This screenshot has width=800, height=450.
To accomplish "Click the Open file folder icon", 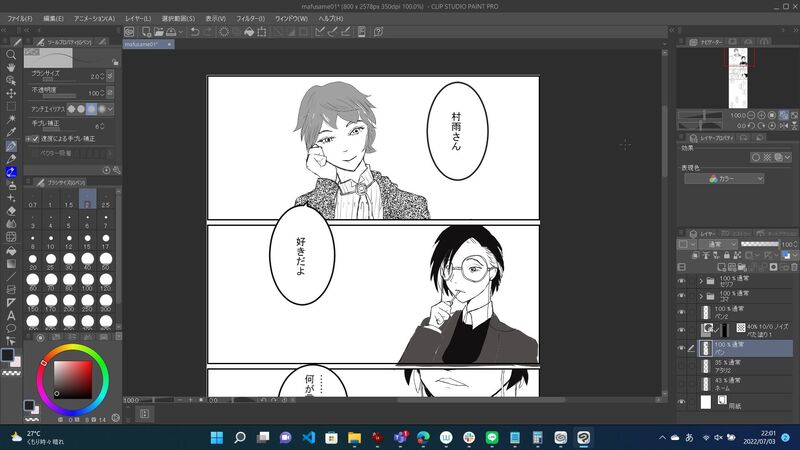I will pyautogui.click(x=159, y=32).
